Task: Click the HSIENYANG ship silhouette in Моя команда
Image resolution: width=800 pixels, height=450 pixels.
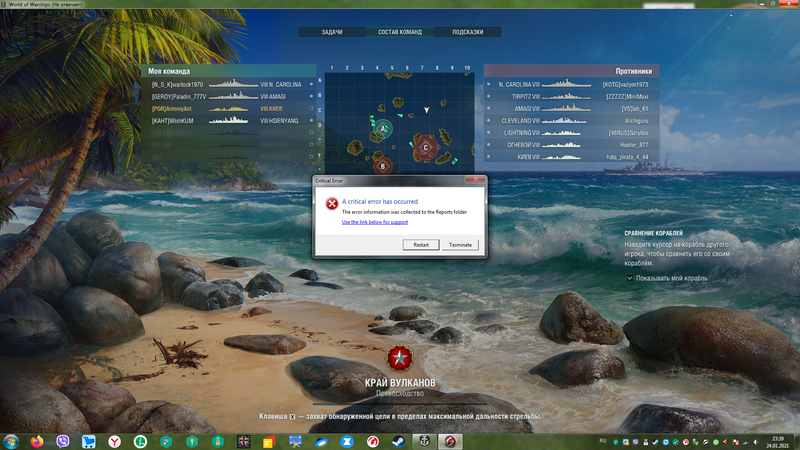Action: [x=229, y=120]
